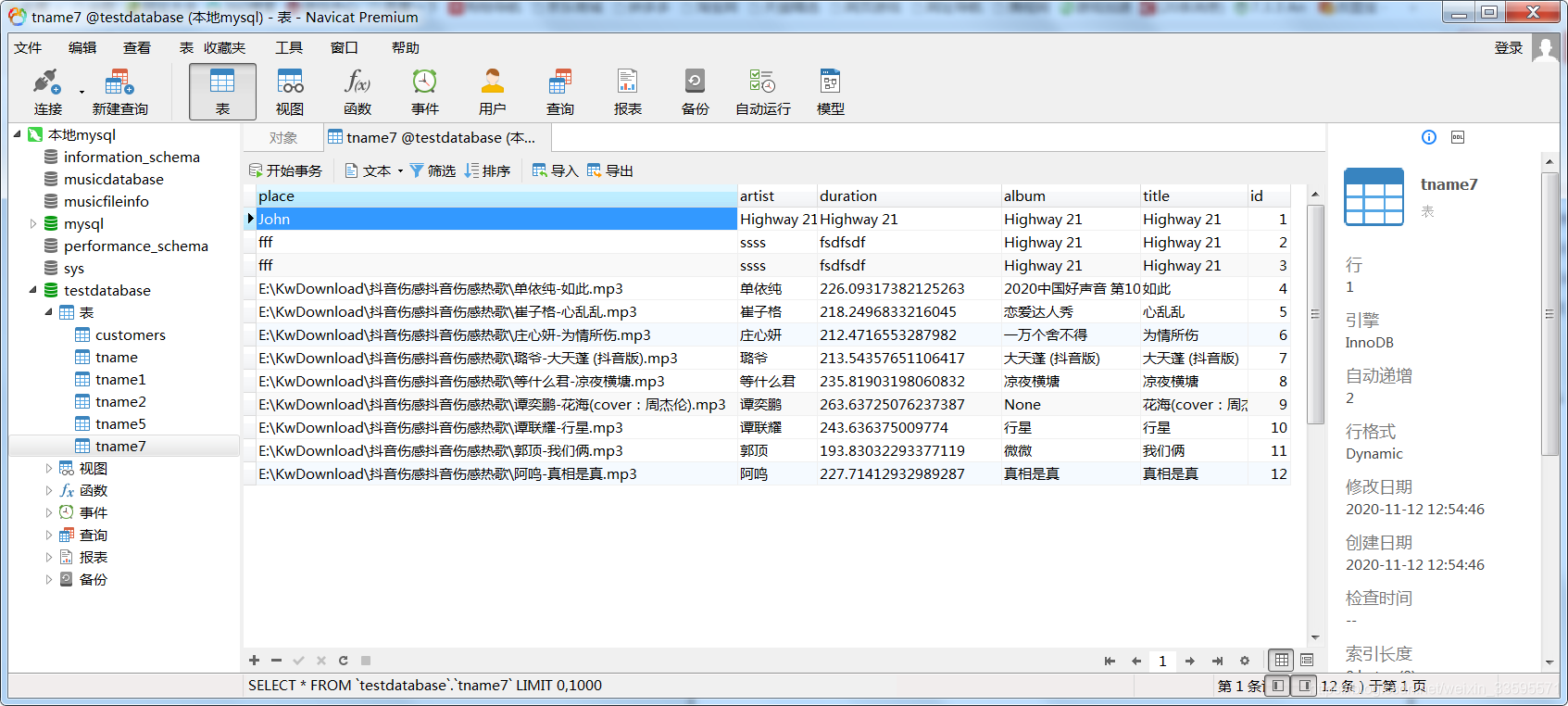
Task: Collapse the testdatabase node
Action: (33, 290)
